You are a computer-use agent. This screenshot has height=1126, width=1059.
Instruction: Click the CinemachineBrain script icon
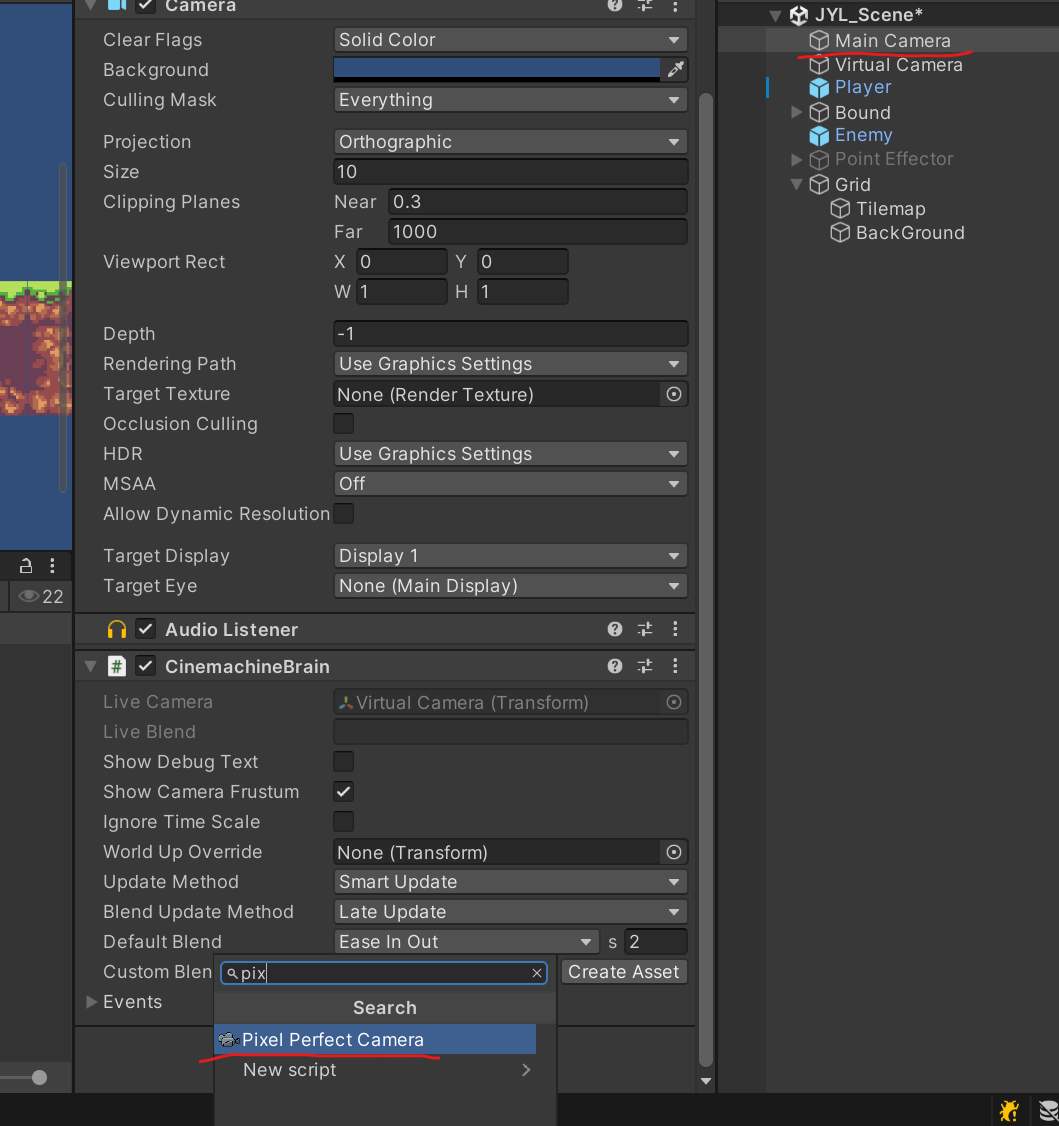point(116,666)
